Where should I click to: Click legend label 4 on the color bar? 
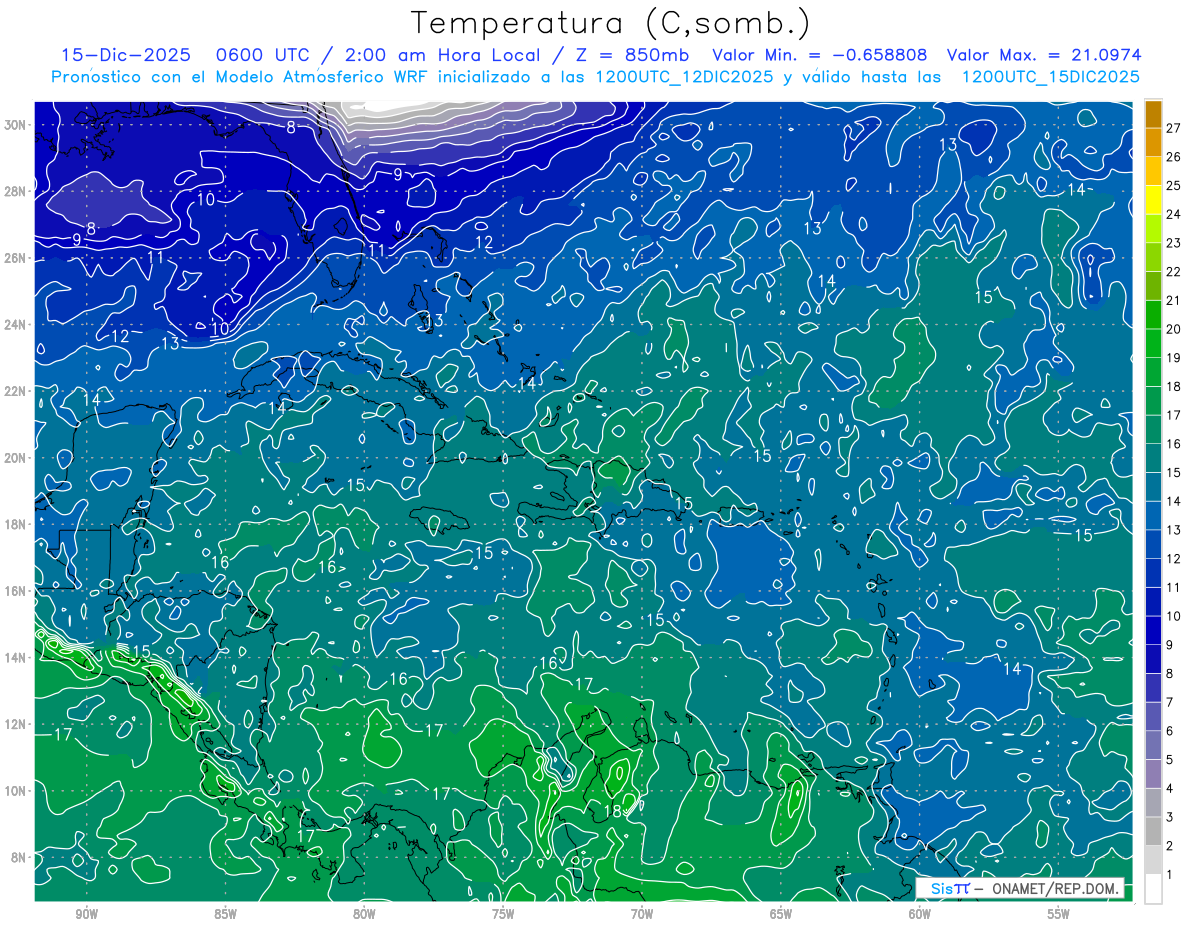[x=1170, y=789]
